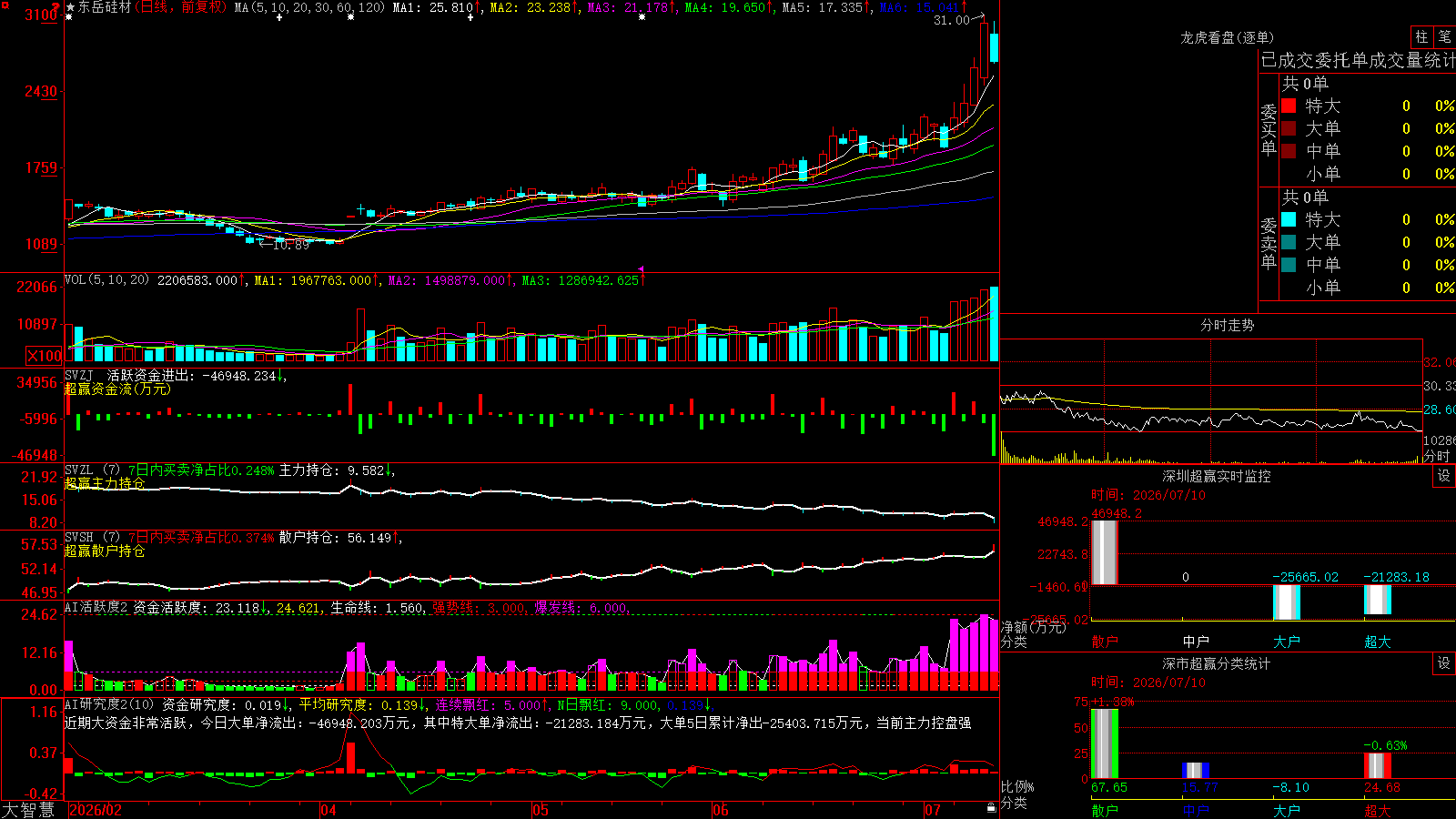The height and width of the screenshot is (819, 1456).
Task: Click 大户 category in 深圳超赢实时监控
Action: tap(1287, 642)
